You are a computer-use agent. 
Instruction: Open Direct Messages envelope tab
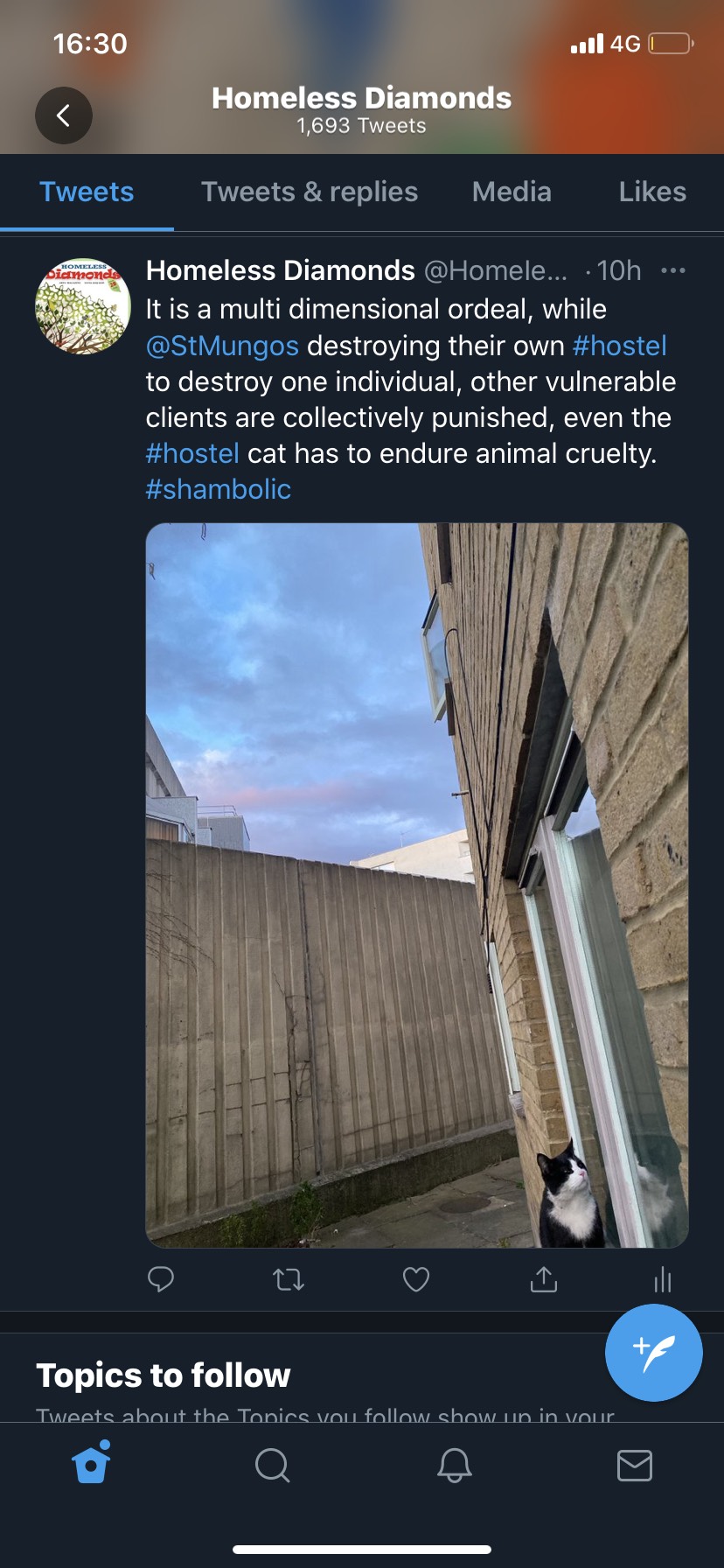tap(634, 1465)
